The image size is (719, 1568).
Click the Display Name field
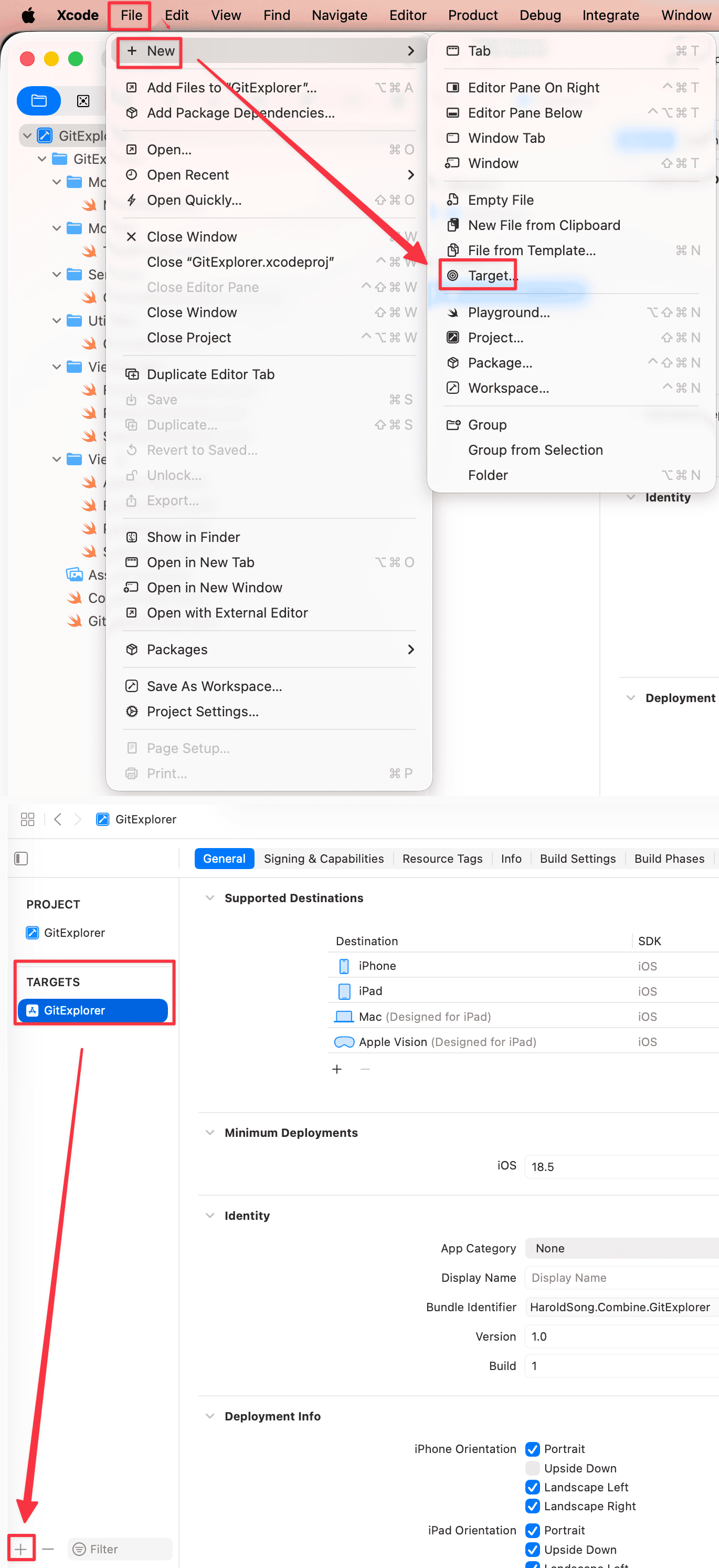622,1278
